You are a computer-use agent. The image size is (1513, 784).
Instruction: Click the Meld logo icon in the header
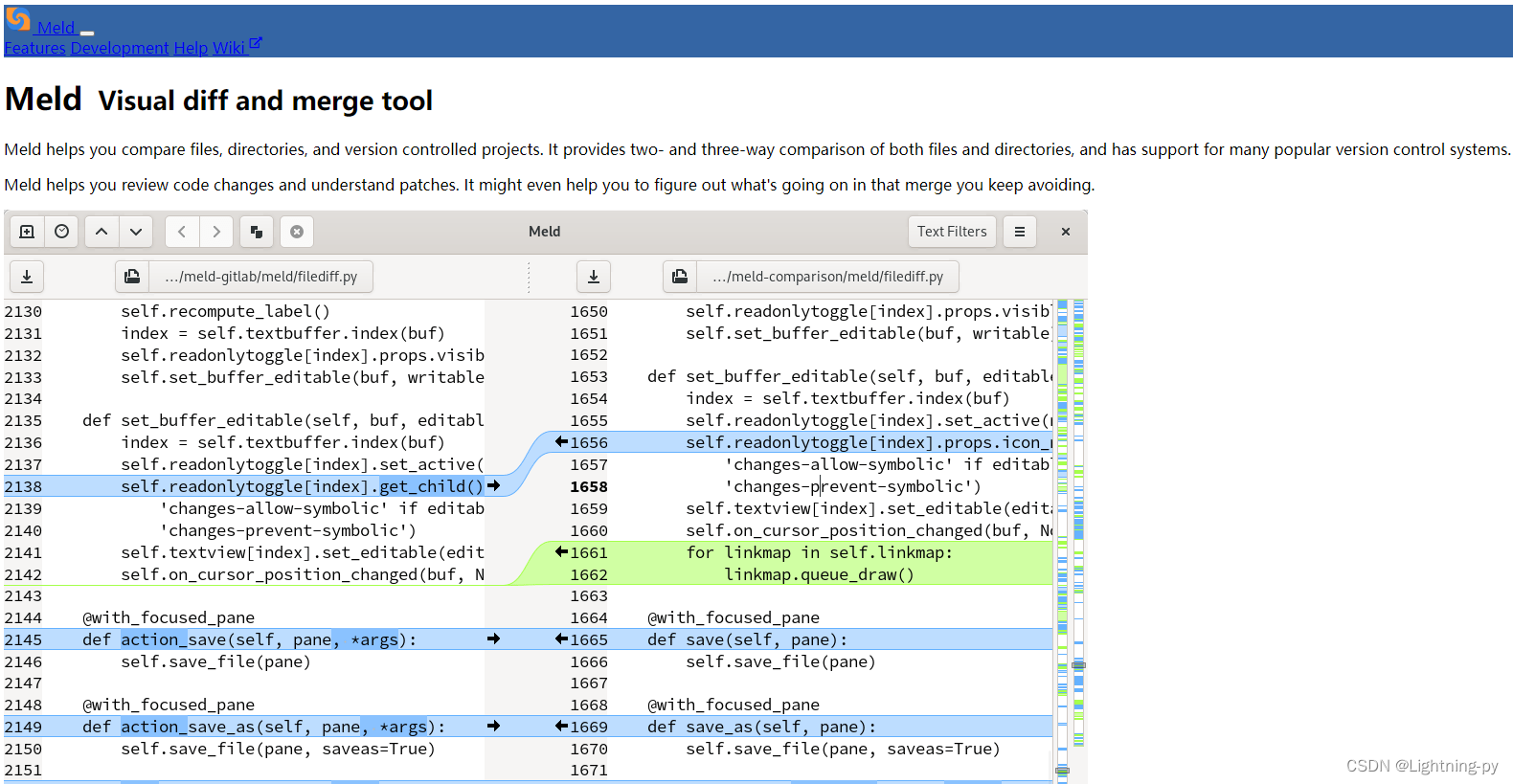click(x=18, y=19)
